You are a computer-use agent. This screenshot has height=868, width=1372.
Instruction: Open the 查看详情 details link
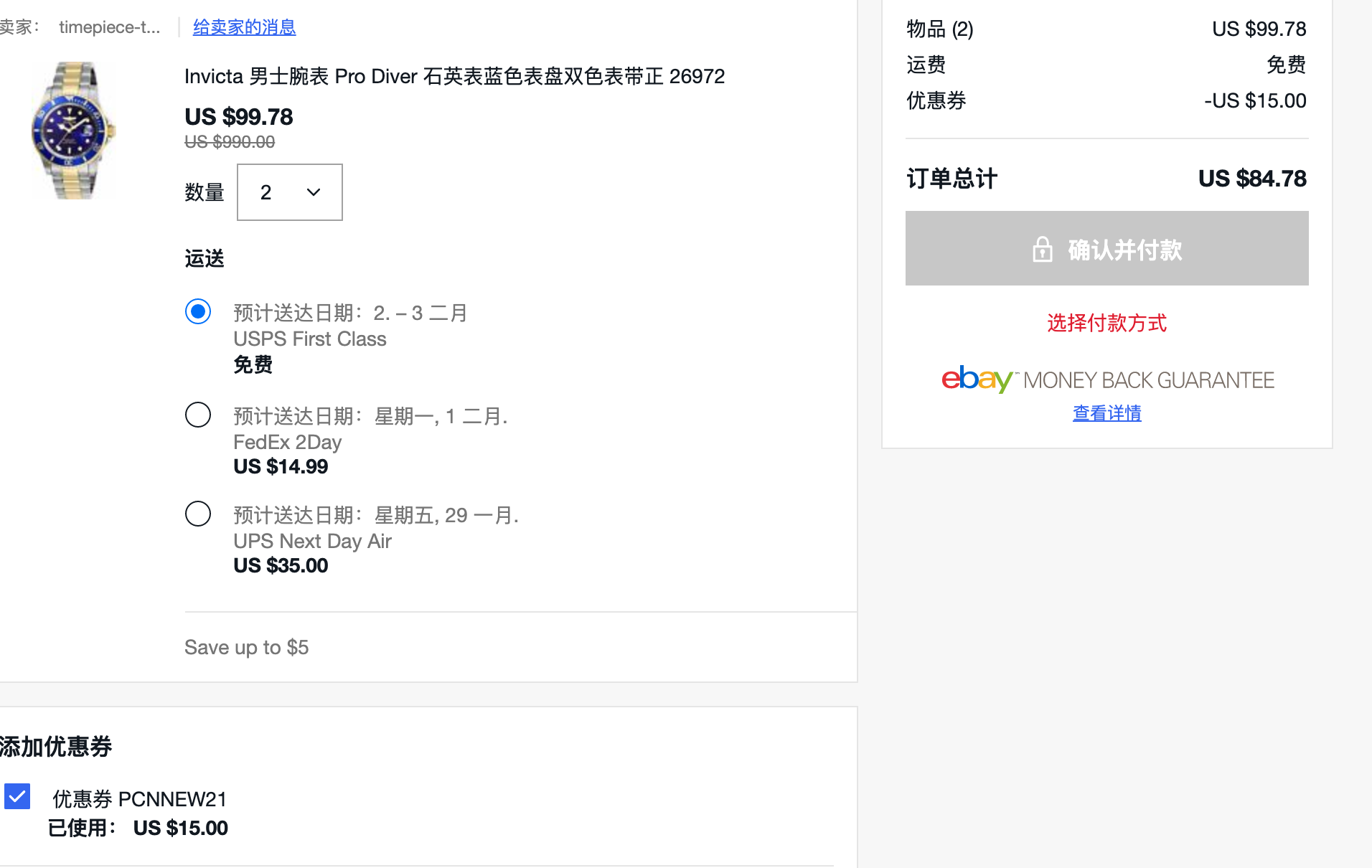pyautogui.click(x=1106, y=413)
